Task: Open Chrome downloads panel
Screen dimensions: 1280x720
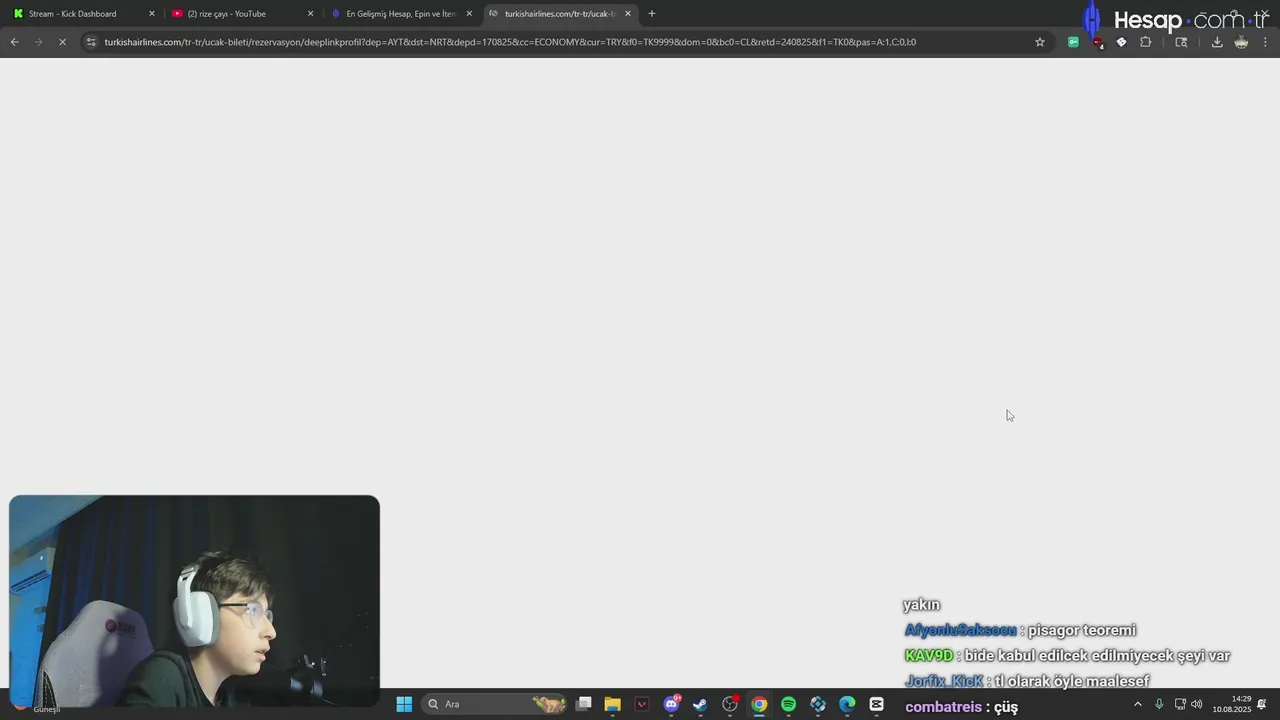Action: click(1217, 42)
